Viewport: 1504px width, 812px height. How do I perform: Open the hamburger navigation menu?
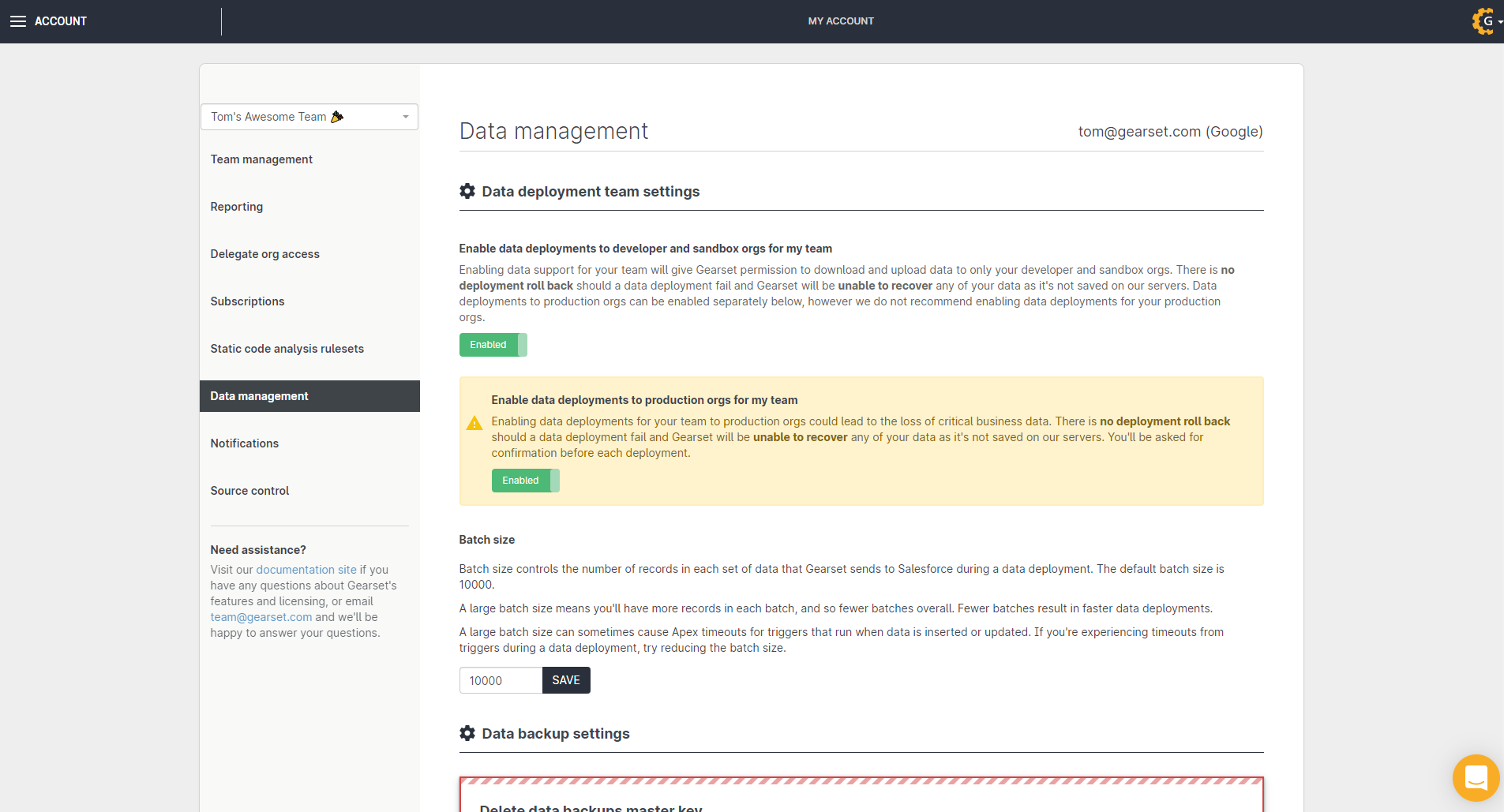coord(17,21)
